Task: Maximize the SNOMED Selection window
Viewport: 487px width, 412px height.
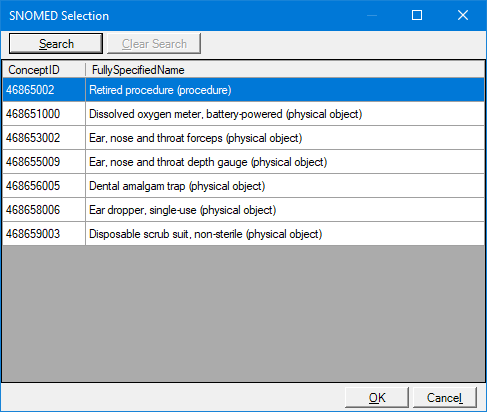Action: [417, 15]
